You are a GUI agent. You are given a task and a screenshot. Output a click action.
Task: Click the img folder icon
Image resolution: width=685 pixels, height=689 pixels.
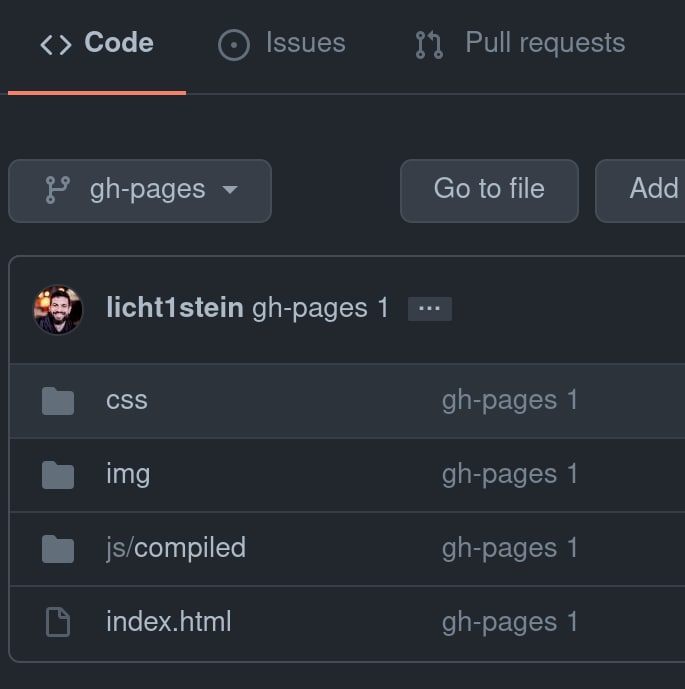click(x=58, y=475)
